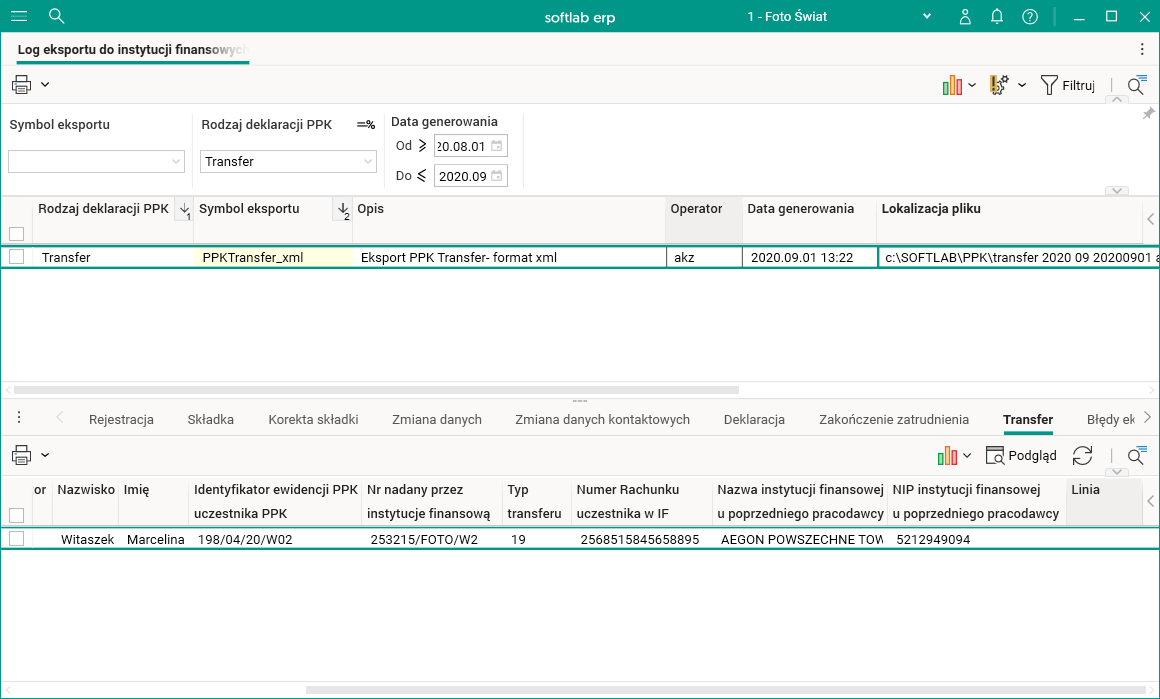Screen dimensions: 1160x699
Task: Click sort arrow on Symbol eksportu column
Action: pyautogui.click(x=343, y=211)
